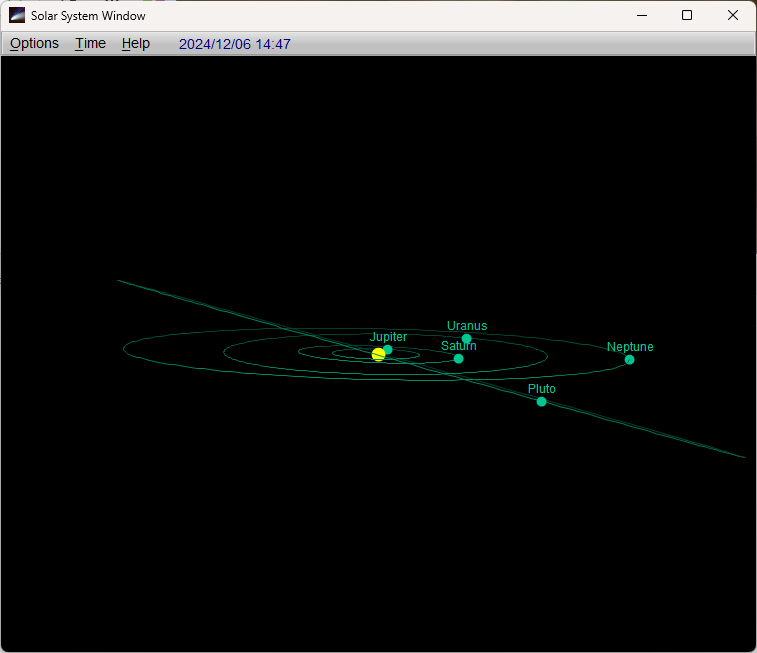Viewport: 757px width, 653px height.
Task: Select the Saturn planet dot
Action: point(459,359)
